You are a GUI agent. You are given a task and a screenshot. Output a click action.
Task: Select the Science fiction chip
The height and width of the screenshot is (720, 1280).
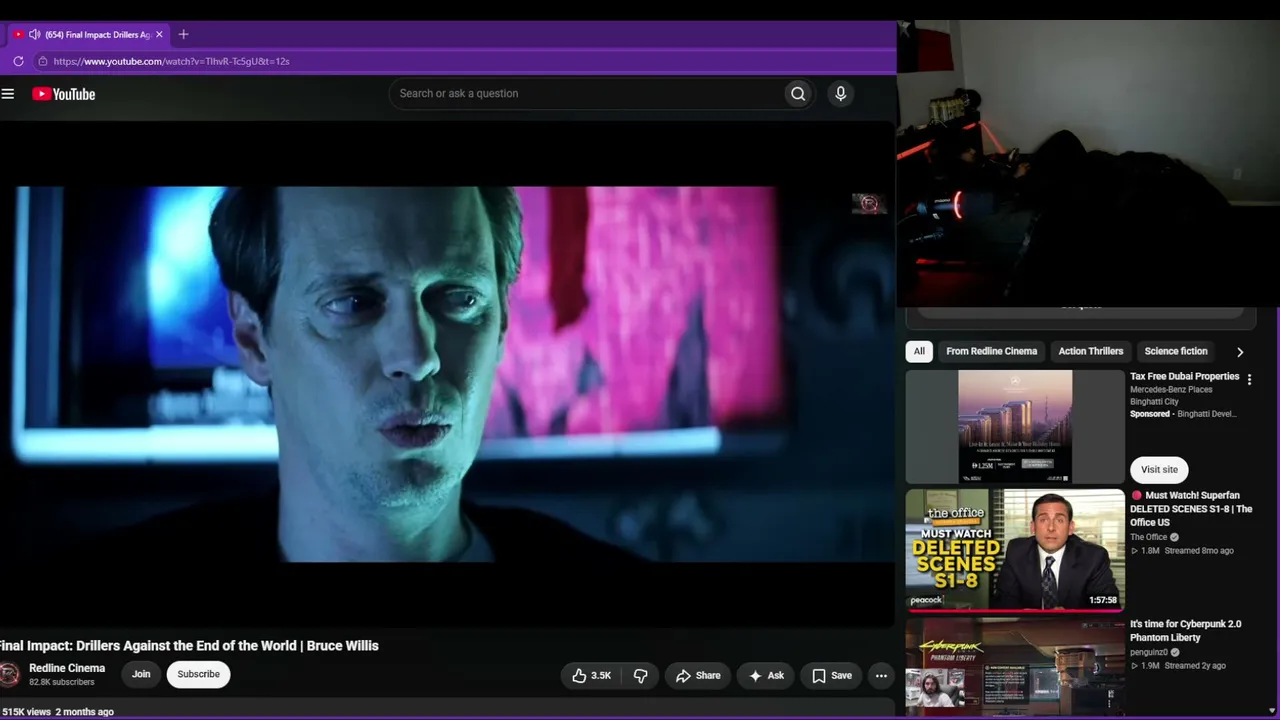click(1176, 351)
